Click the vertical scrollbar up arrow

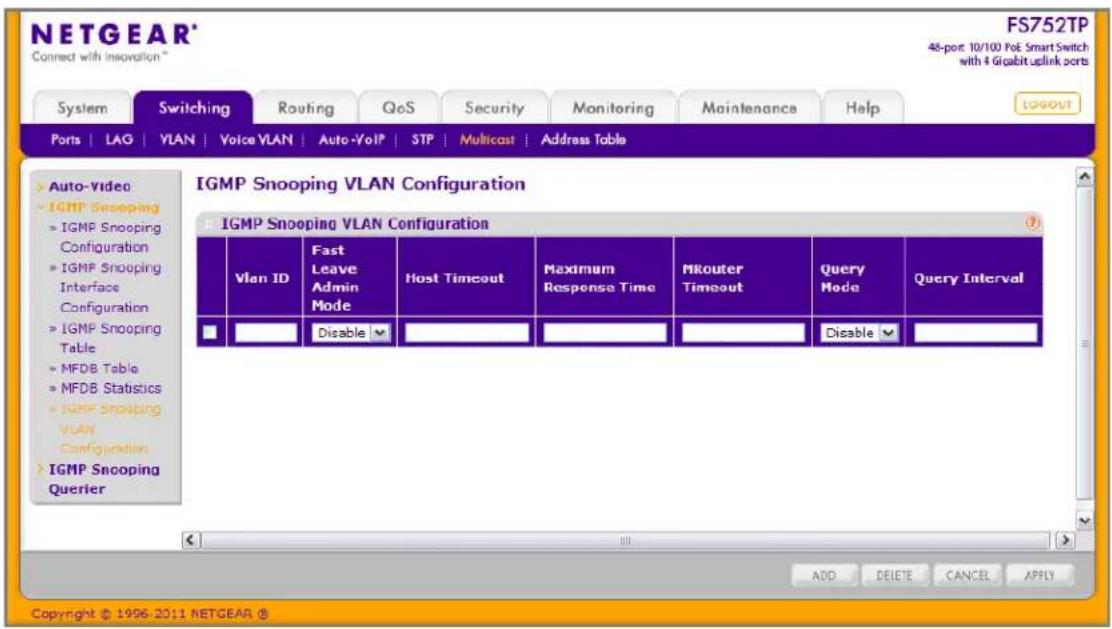coord(1084,176)
